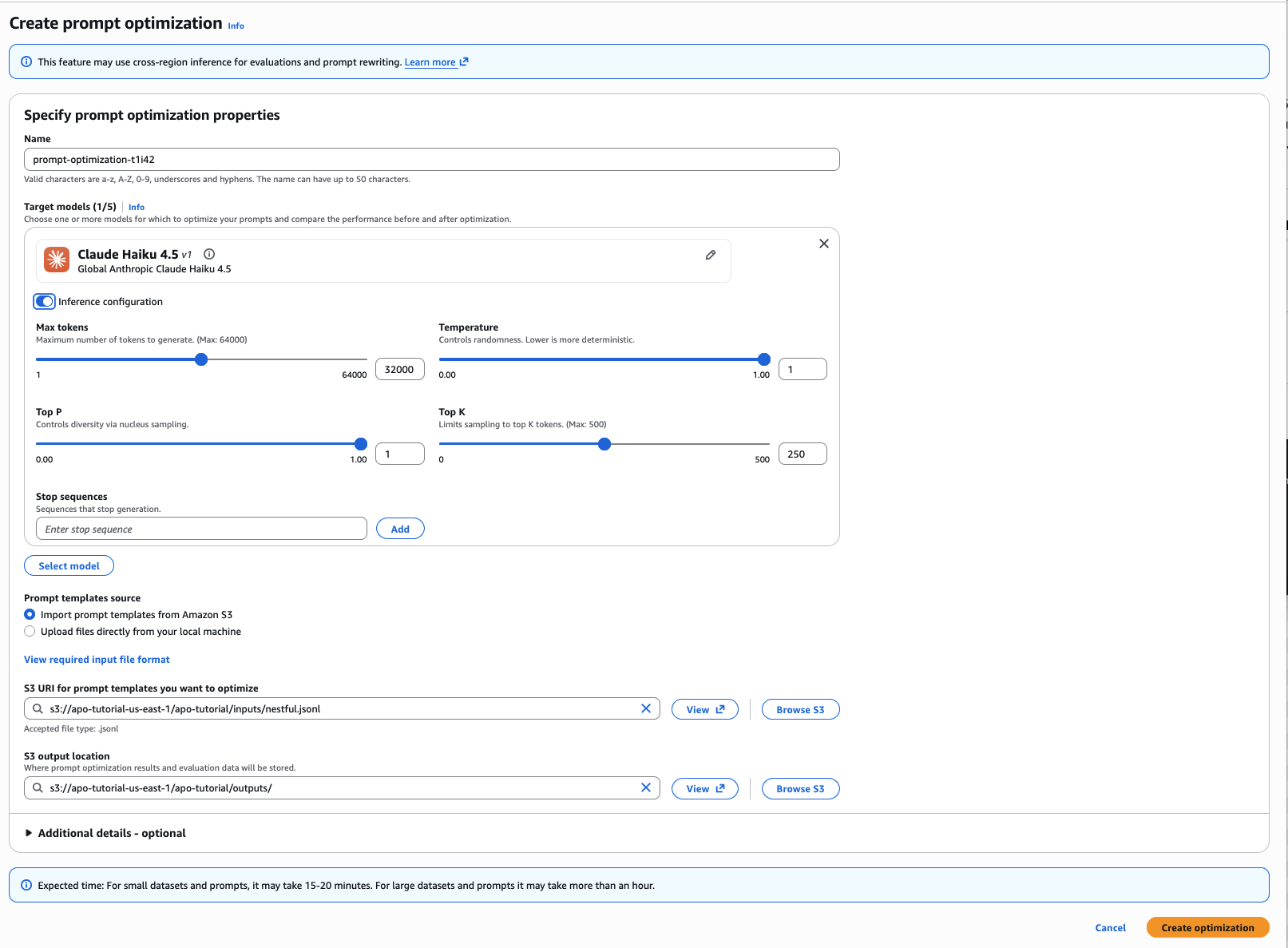Click the Name input field

(x=431, y=159)
